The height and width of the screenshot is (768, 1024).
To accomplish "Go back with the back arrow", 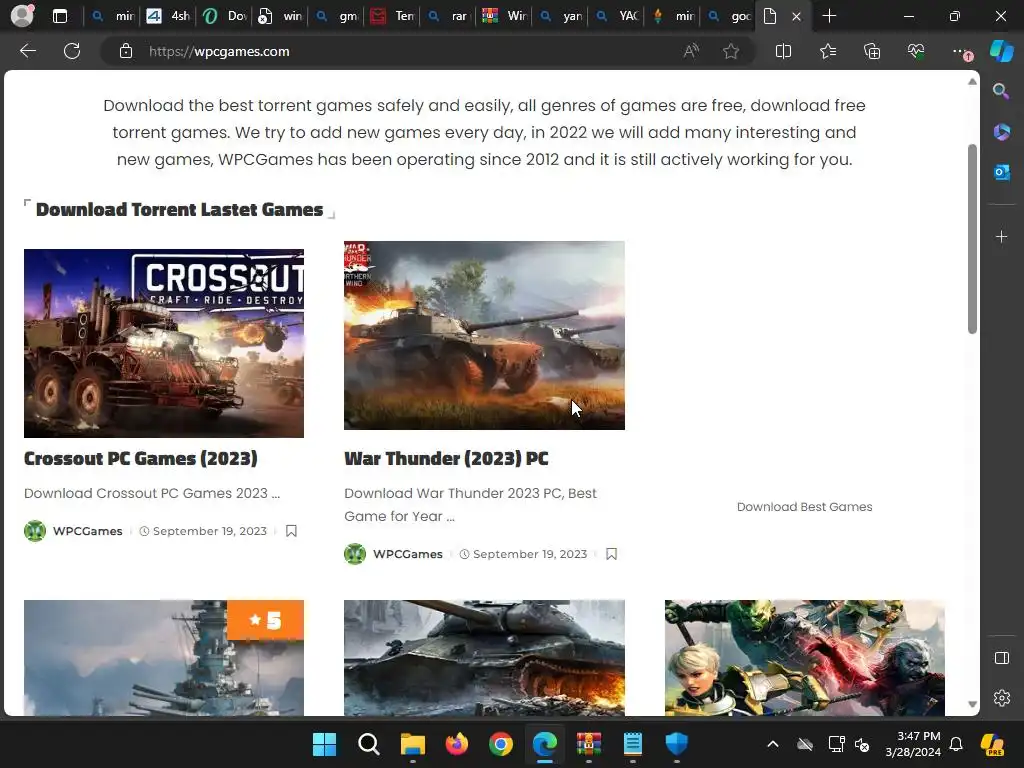I will [27, 51].
